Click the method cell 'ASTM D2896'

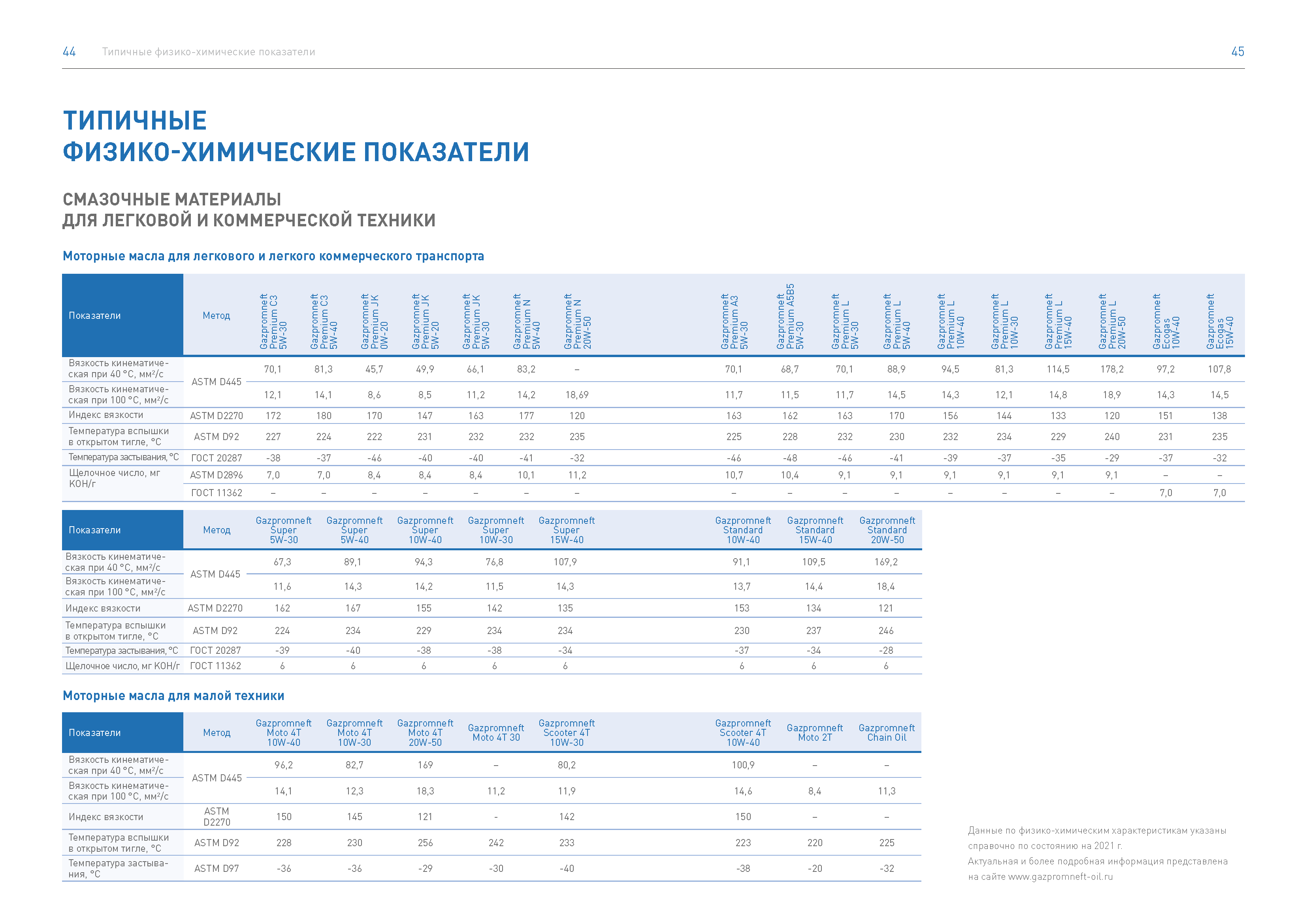click(x=216, y=475)
